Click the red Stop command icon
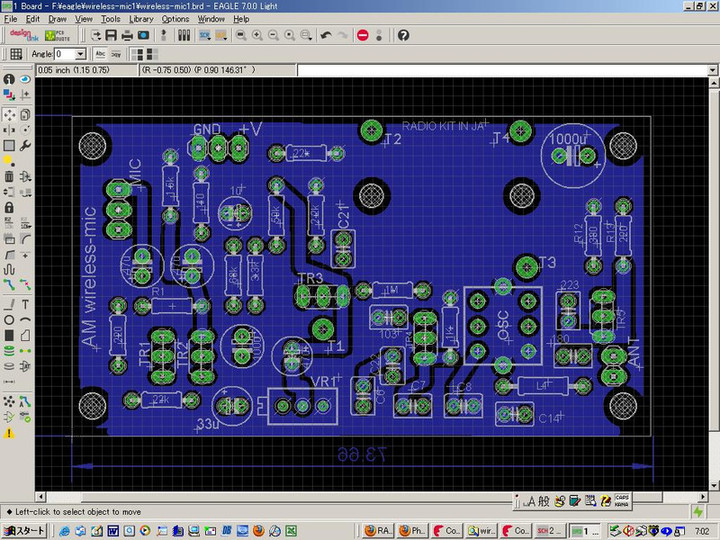This screenshot has width=720, height=540. (363, 35)
